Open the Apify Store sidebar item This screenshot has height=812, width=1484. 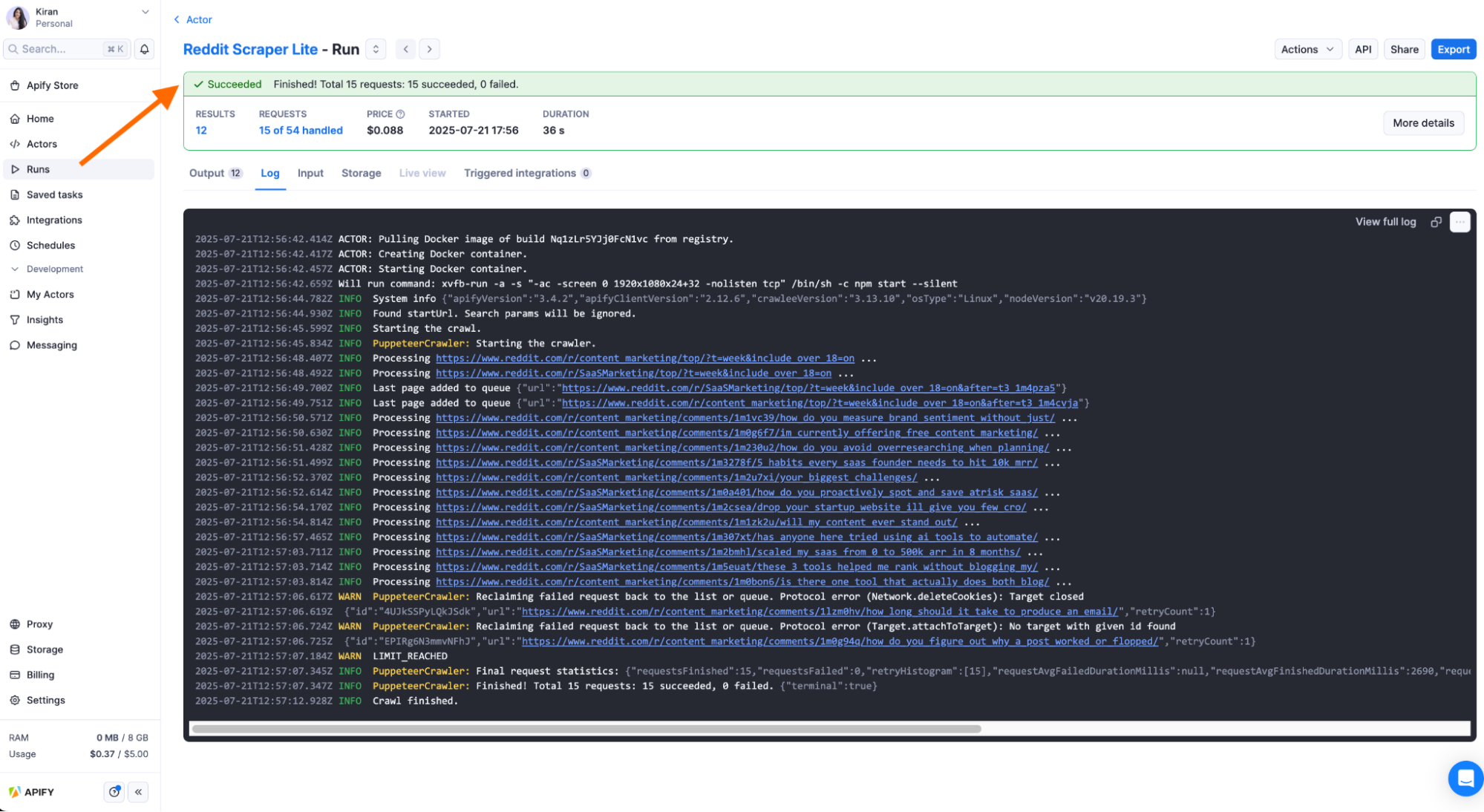tap(52, 85)
